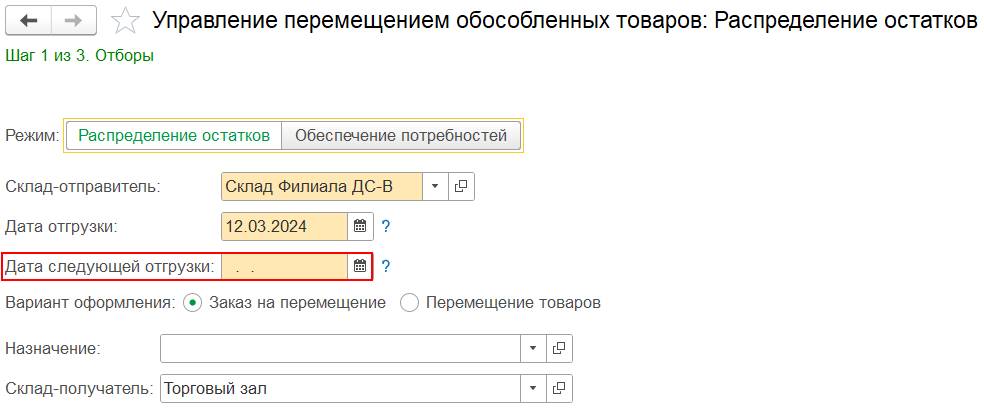
Task: Open calendar for Дата отгрузки
Action: (360, 226)
